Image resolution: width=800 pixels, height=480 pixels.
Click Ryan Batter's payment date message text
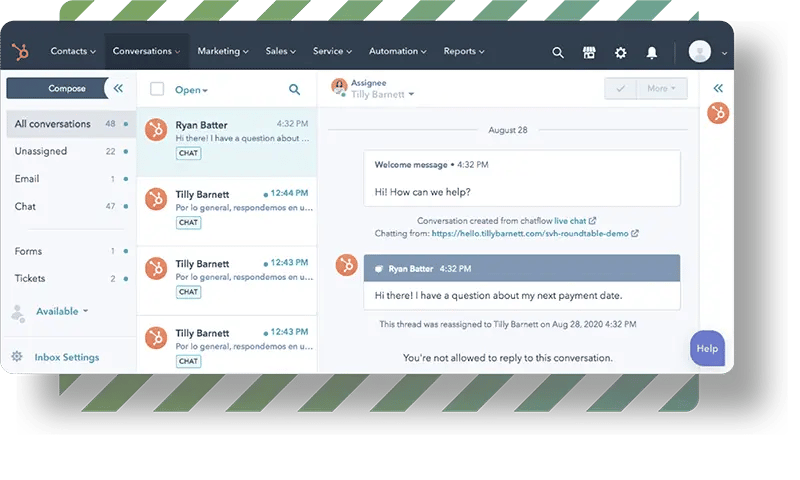498,296
